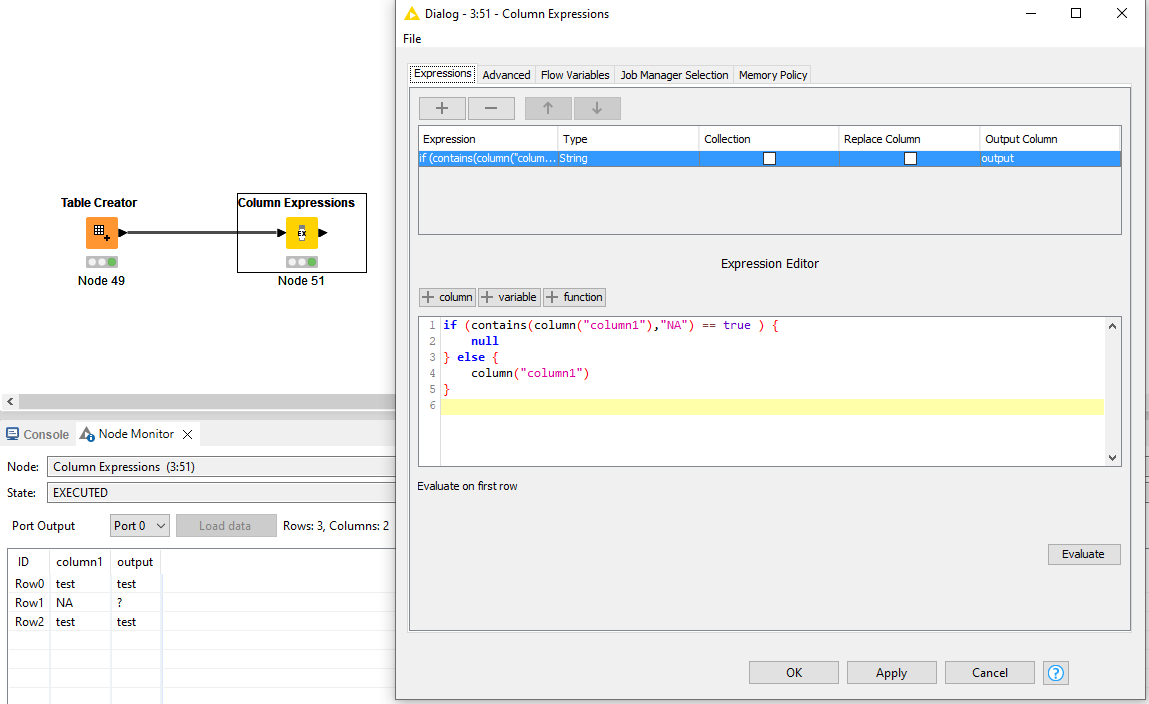This screenshot has height=704, width=1149.
Task: Click the Evaluate button
Action: point(1084,554)
